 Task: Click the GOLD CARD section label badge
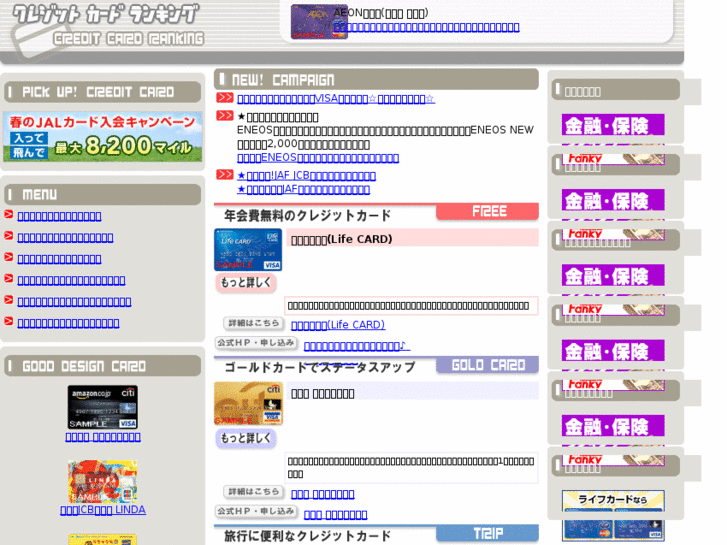[x=487, y=365]
